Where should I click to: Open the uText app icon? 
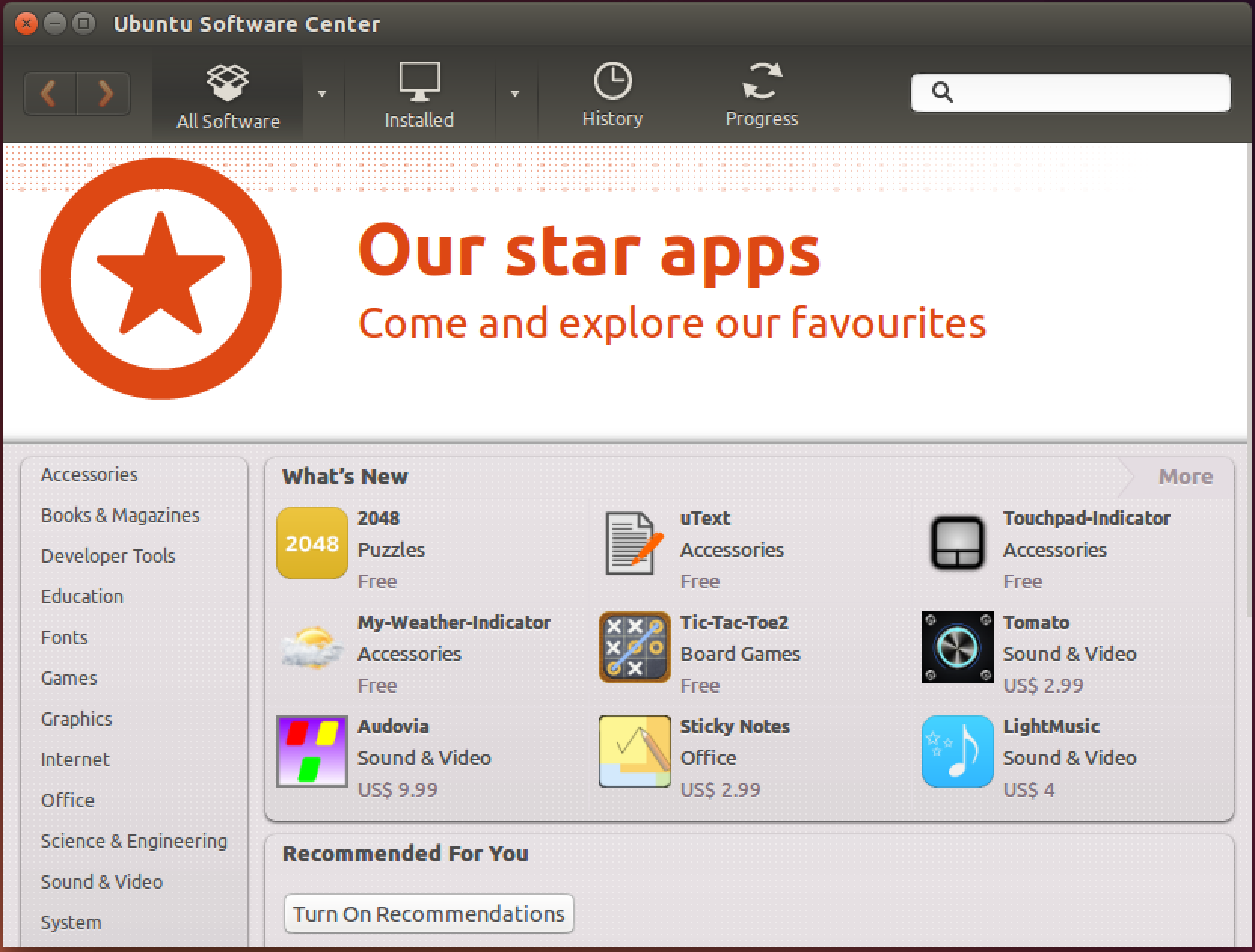634,543
